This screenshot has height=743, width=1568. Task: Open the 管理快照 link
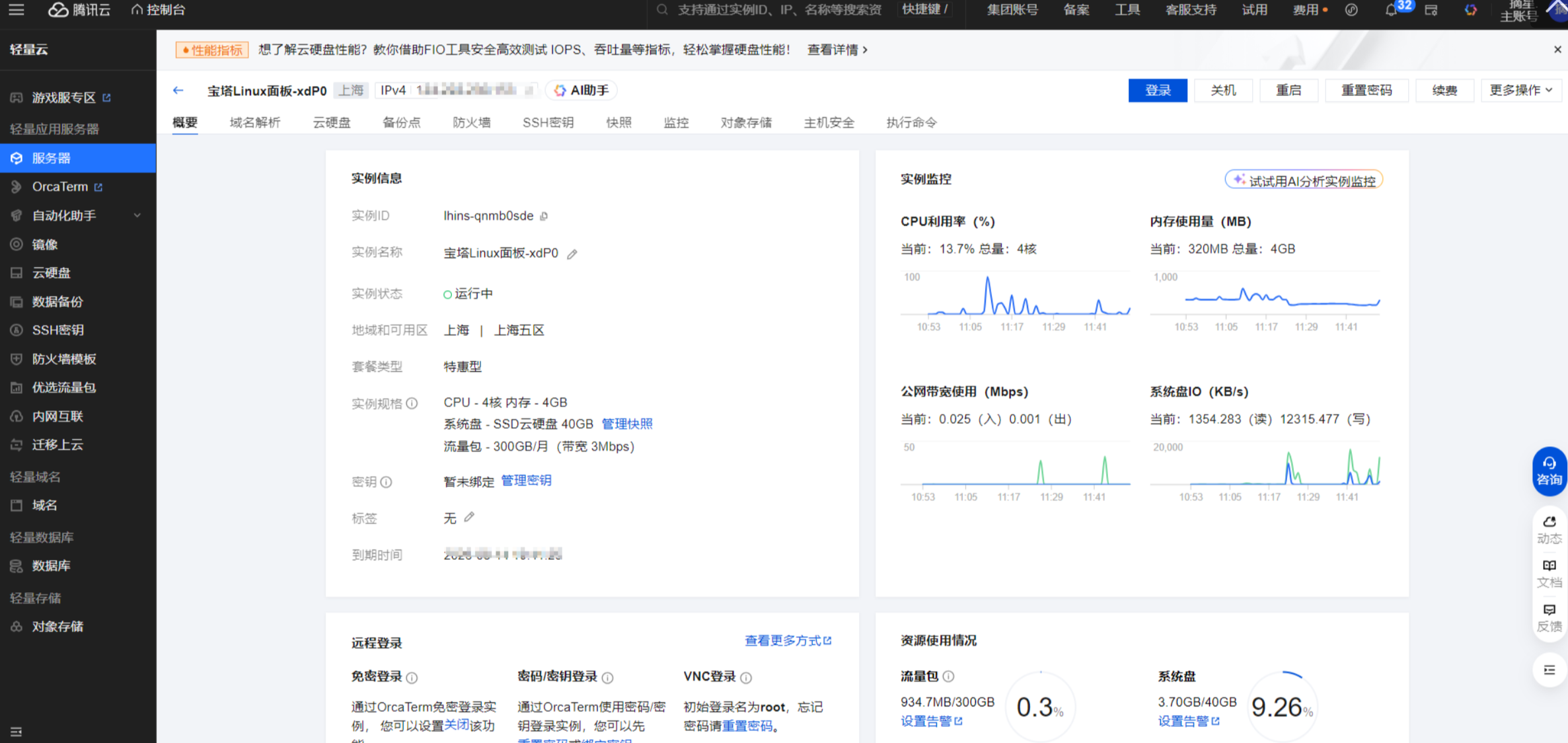pos(626,424)
